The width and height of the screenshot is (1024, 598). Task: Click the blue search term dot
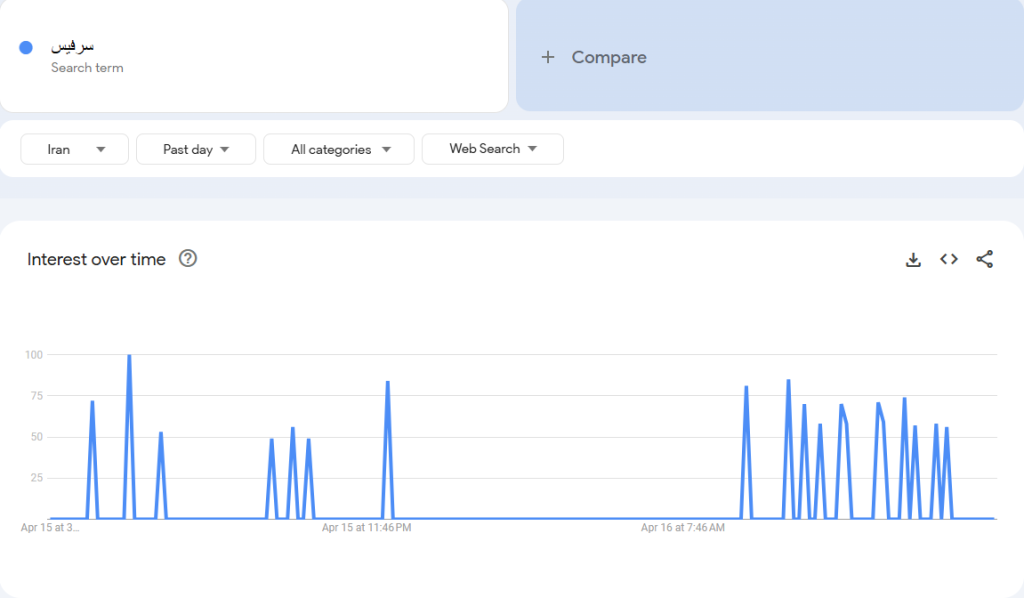pos(26,48)
